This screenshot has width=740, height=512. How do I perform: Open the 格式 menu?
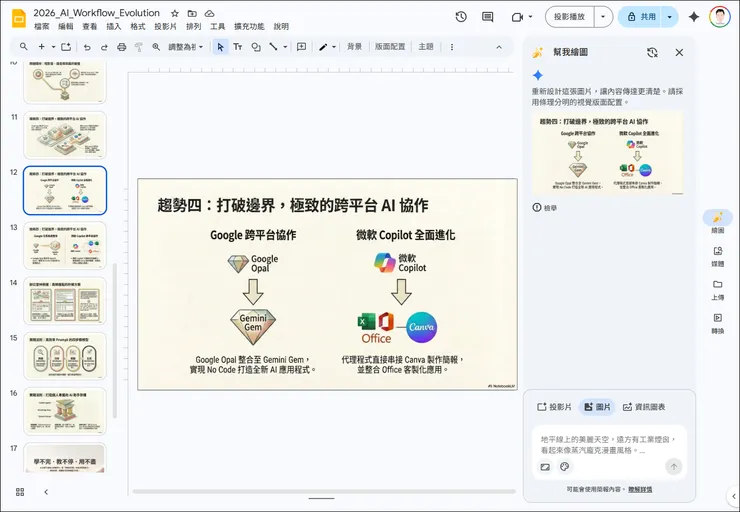(137, 26)
